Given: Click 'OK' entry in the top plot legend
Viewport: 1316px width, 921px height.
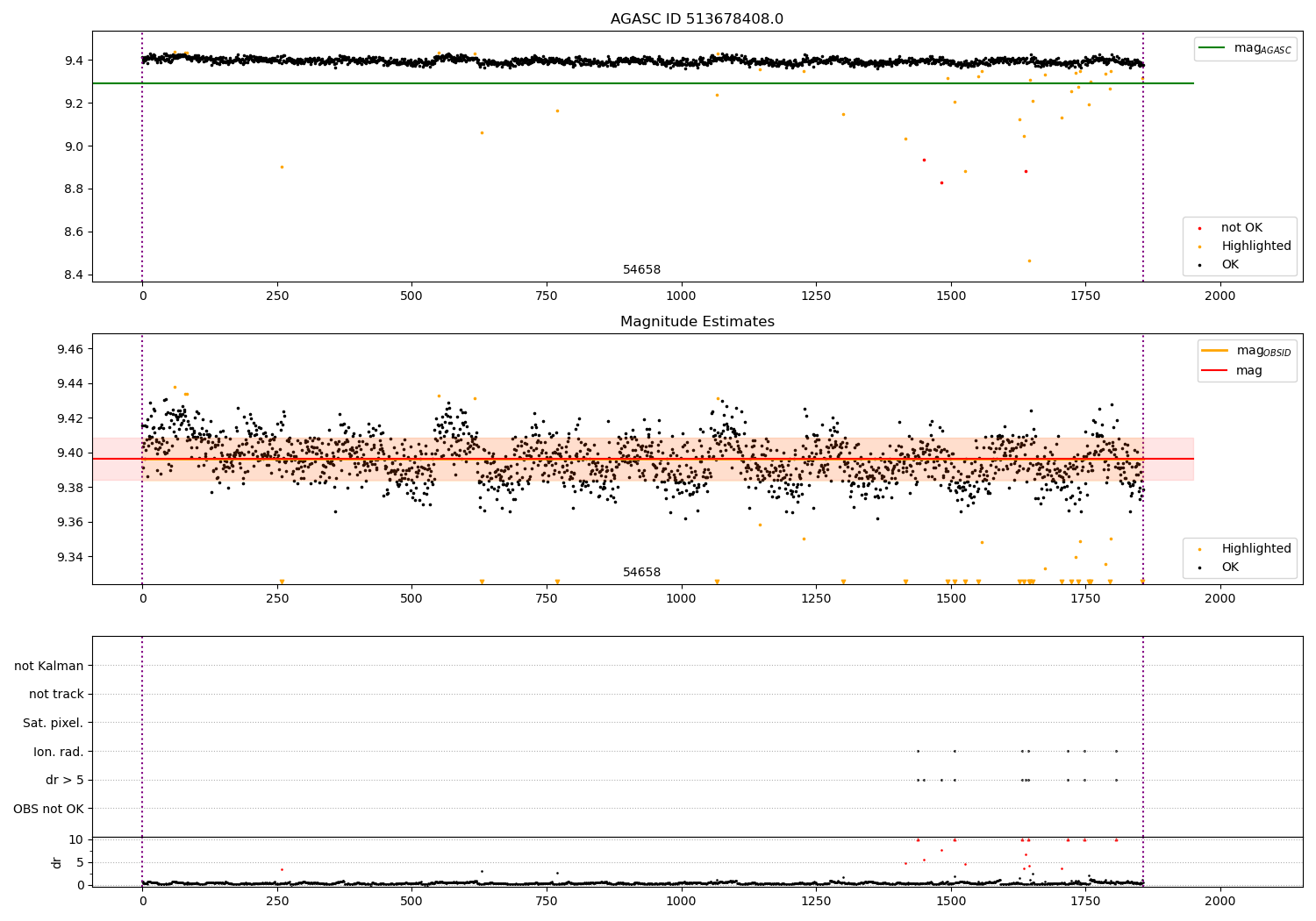Looking at the screenshot, I should tap(1230, 265).
